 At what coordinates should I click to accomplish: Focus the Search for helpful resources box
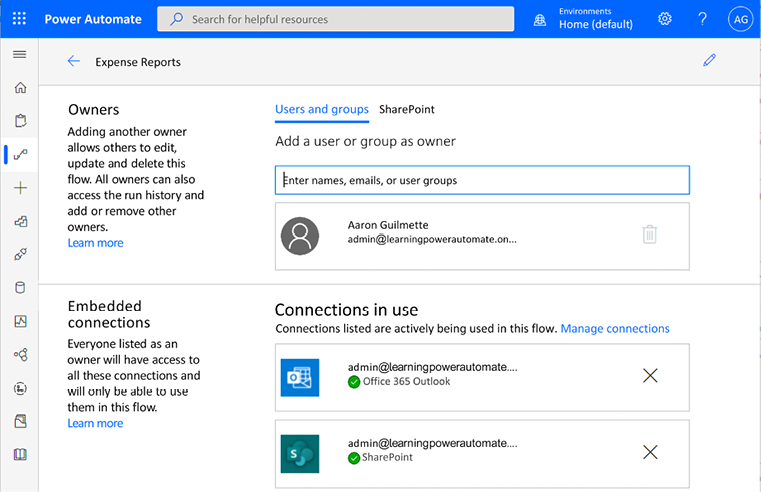(x=335, y=19)
